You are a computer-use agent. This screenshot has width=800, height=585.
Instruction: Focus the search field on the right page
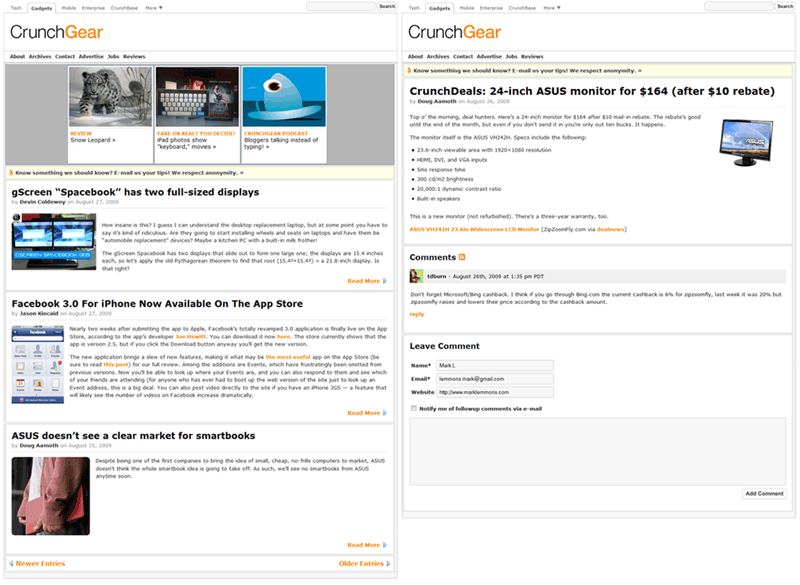739,6
